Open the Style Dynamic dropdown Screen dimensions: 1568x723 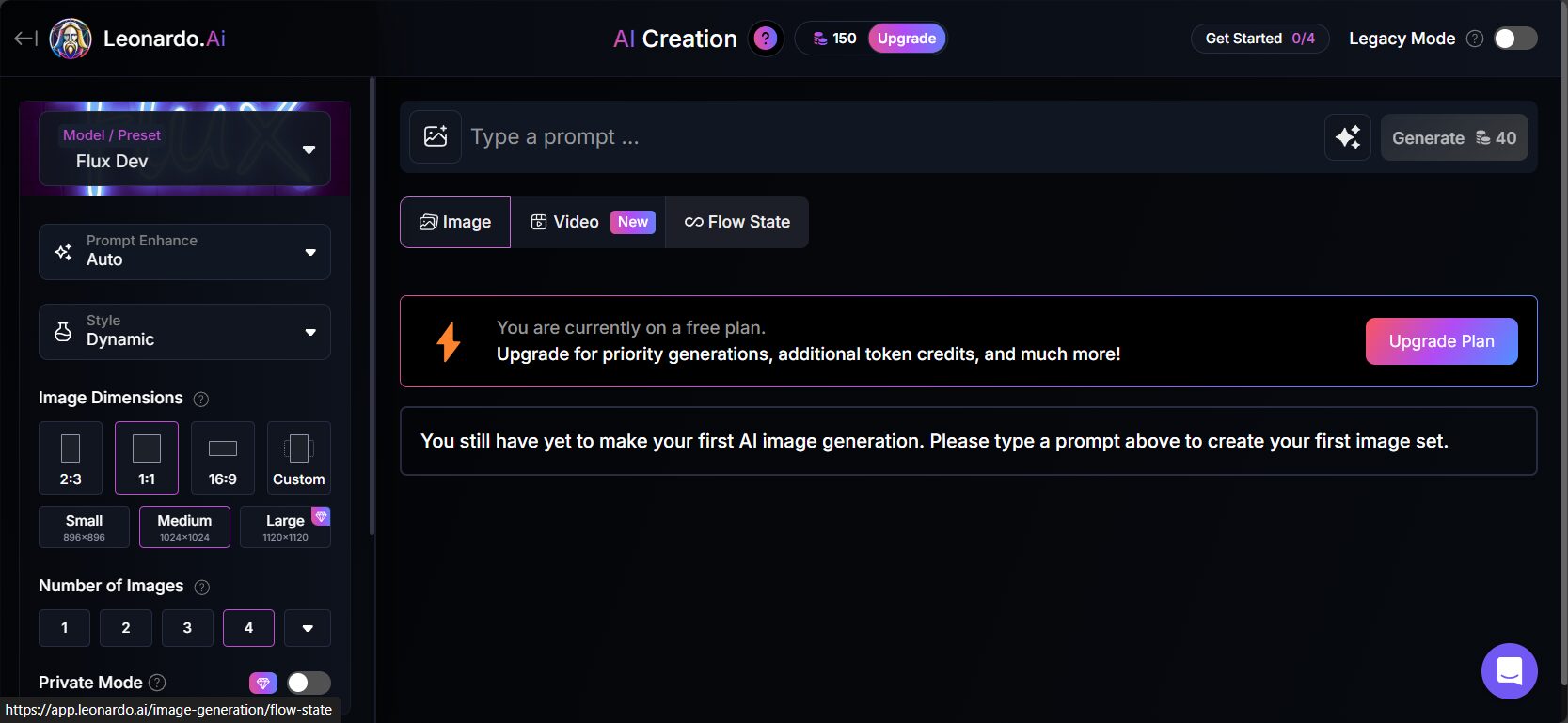tap(184, 332)
